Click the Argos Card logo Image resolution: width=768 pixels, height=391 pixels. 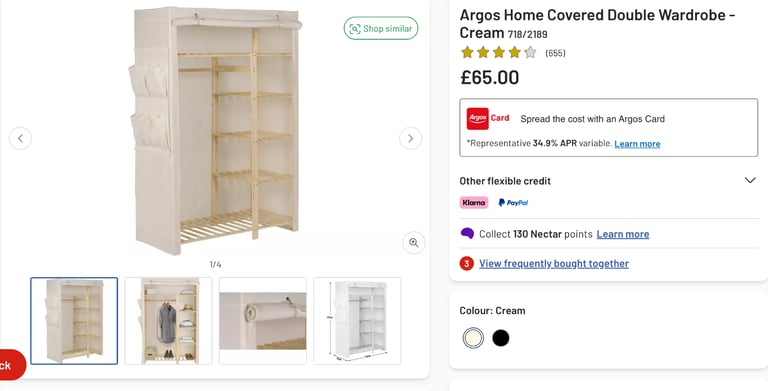coord(488,119)
